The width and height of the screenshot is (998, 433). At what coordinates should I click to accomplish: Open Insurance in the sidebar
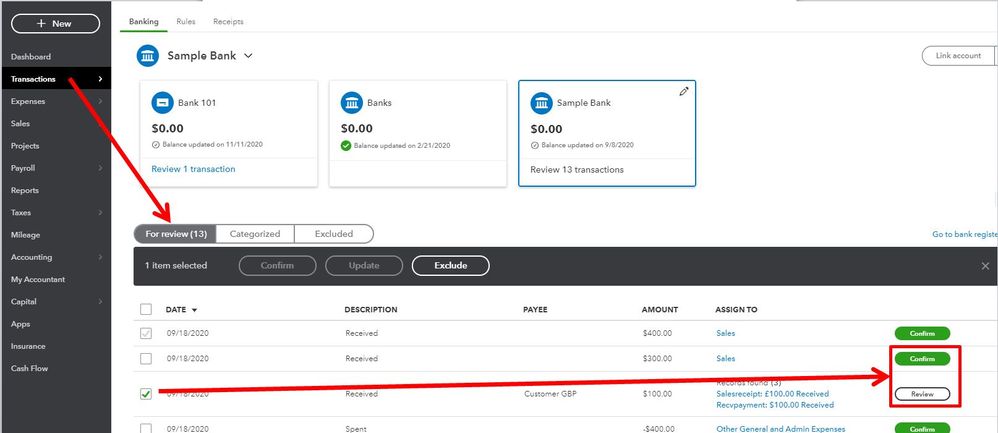point(28,346)
